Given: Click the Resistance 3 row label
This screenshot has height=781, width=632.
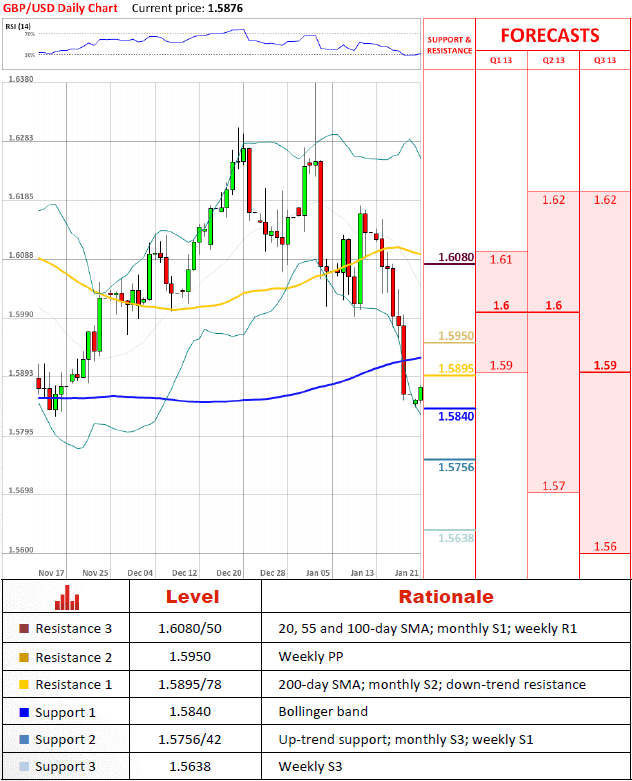Looking at the screenshot, I should pyautogui.click(x=74, y=629).
